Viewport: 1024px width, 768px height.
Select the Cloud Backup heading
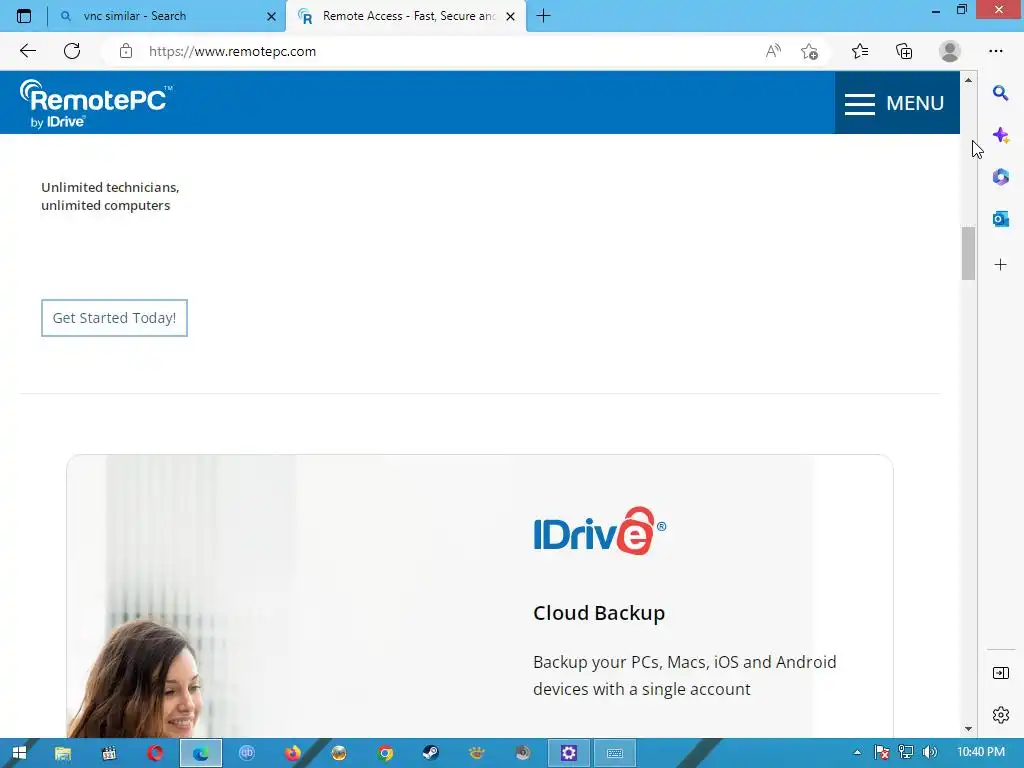tap(599, 613)
